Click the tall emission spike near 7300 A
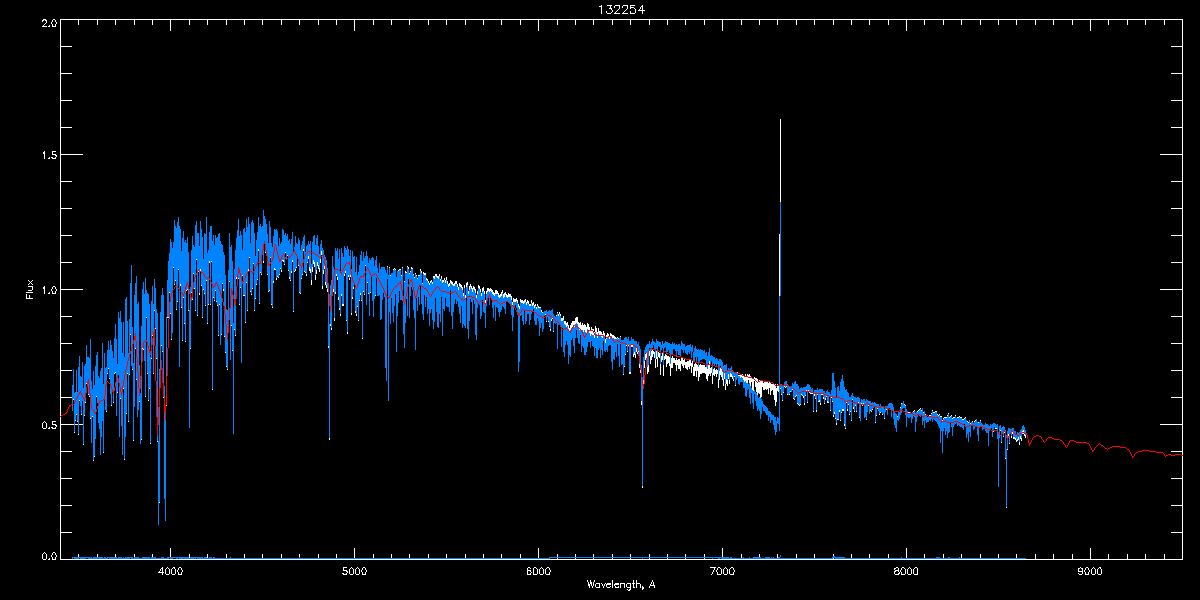 780,250
